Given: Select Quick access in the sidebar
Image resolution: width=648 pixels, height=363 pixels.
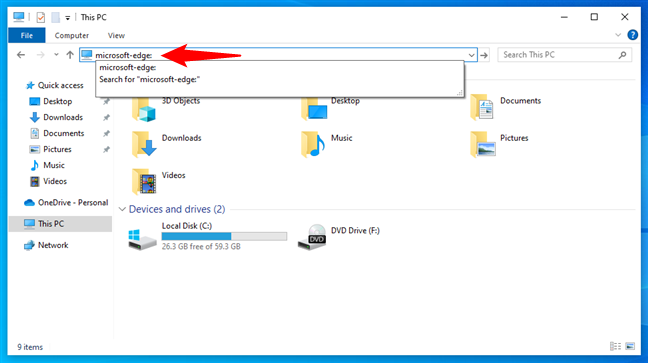Looking at the screenshot, I should tap(60, 85).
